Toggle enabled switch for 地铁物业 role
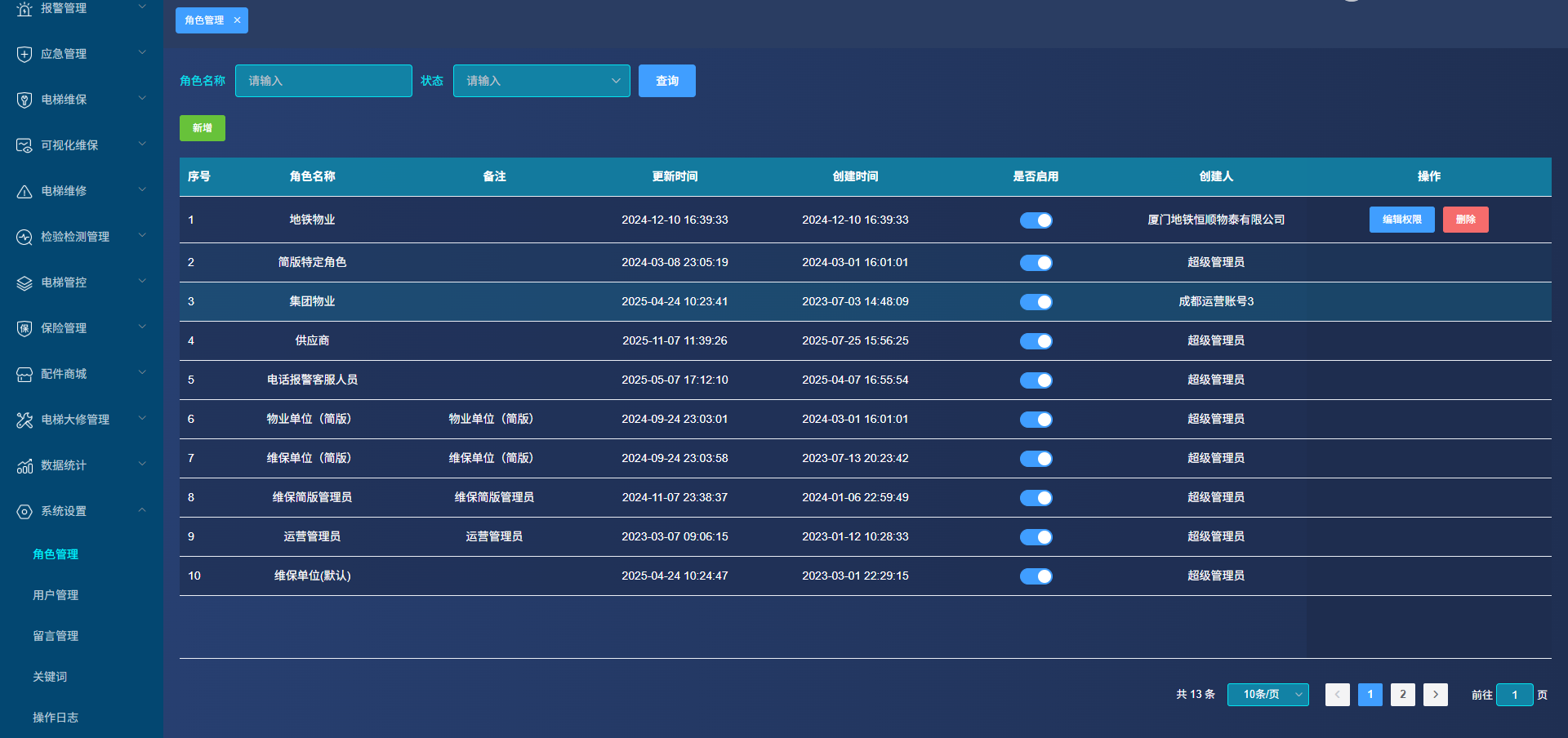This screenshot has height=738, width=1568. [x=1036, y=220]
